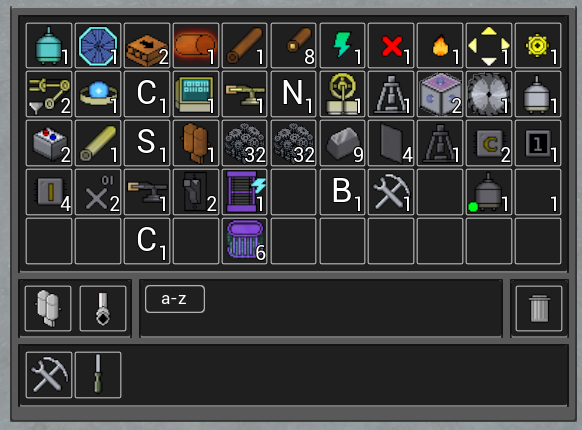
Task: Select the battery with red and blue terminals
Action: [49, 143]
